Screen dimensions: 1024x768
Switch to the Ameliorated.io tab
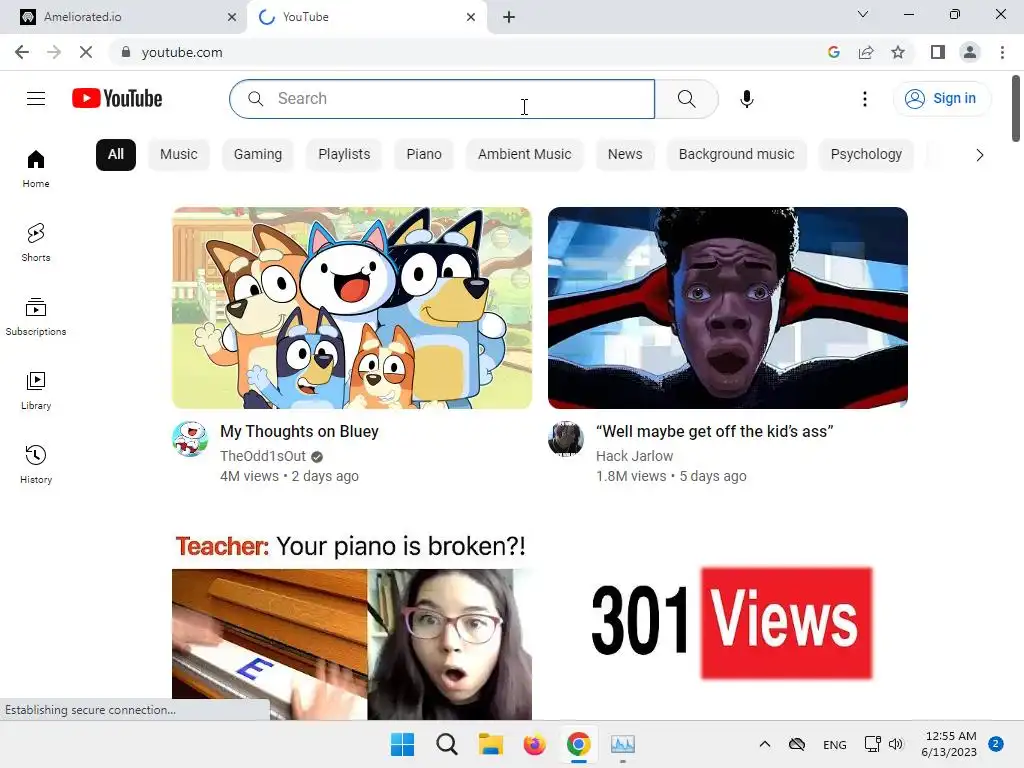point(124,17)
